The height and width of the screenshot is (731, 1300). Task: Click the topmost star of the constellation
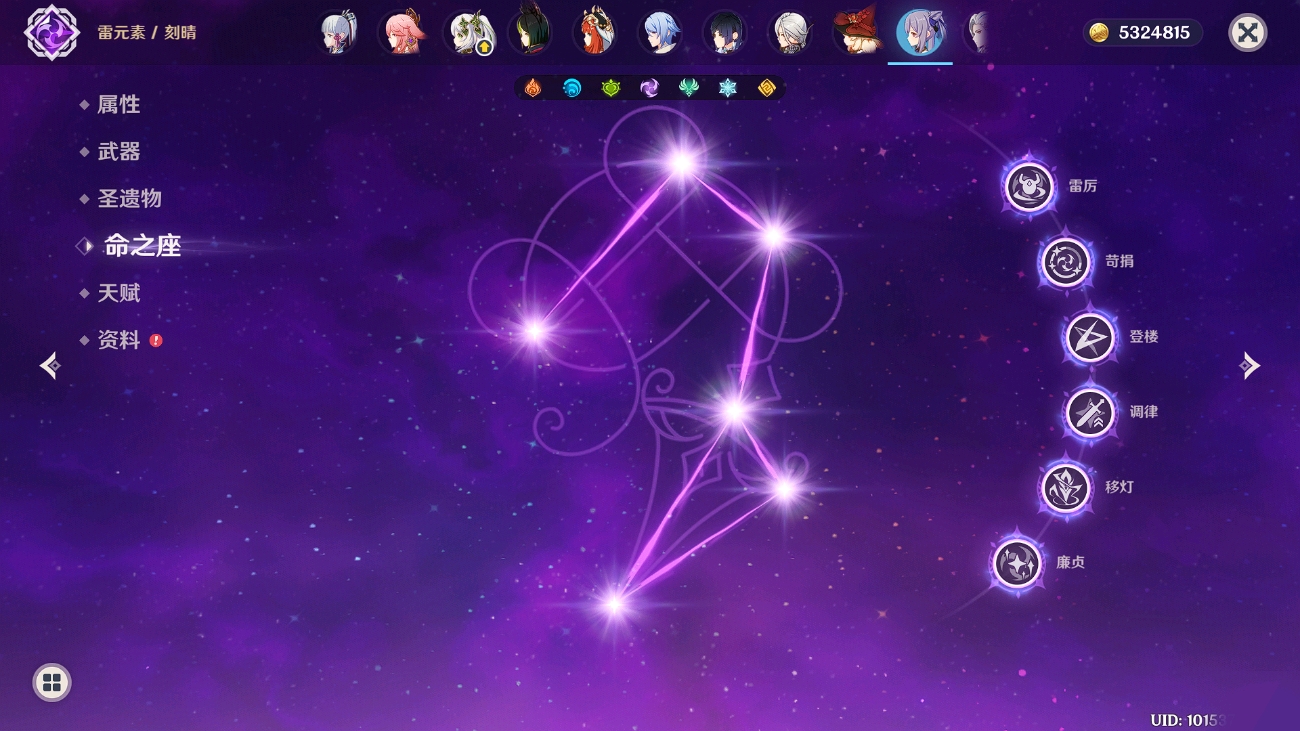pyautogui.click(x=682, y=162)
